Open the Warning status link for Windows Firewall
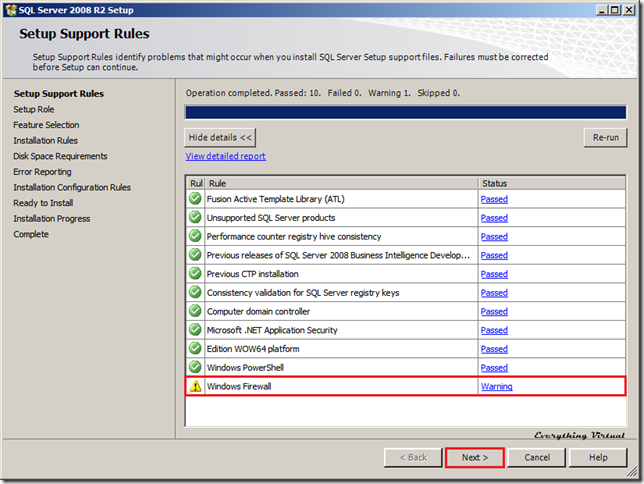The height and width of the screenshot is (484, 644). point(497,386)
